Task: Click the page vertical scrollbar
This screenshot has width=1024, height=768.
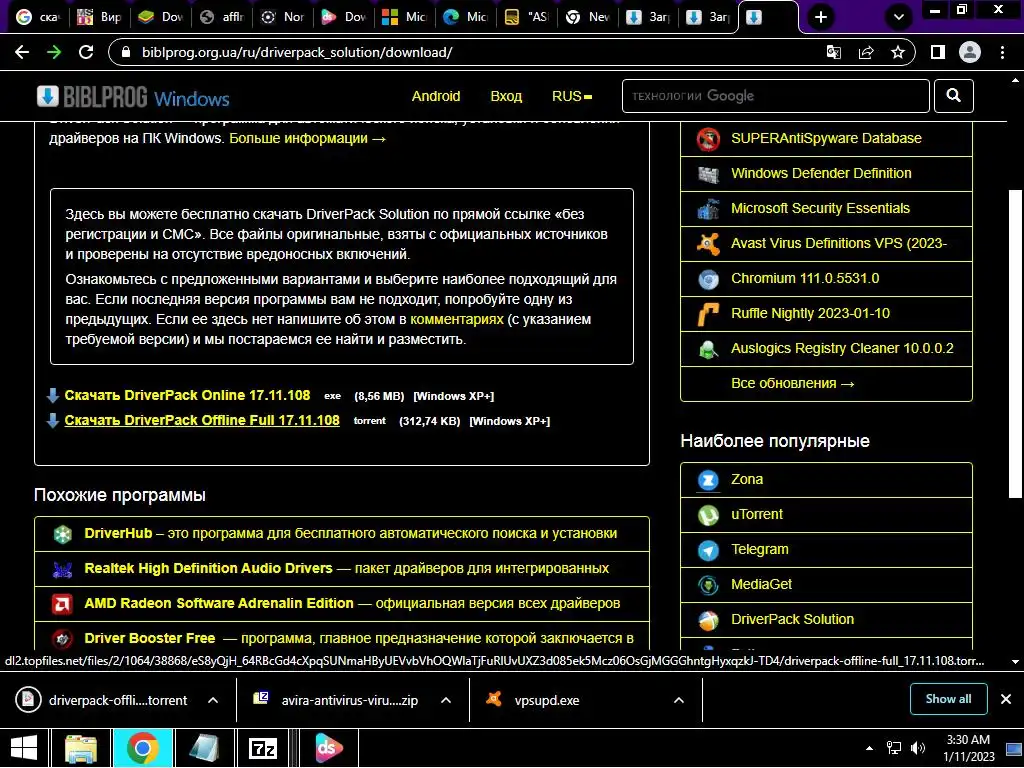Action: pos(1015,343)
